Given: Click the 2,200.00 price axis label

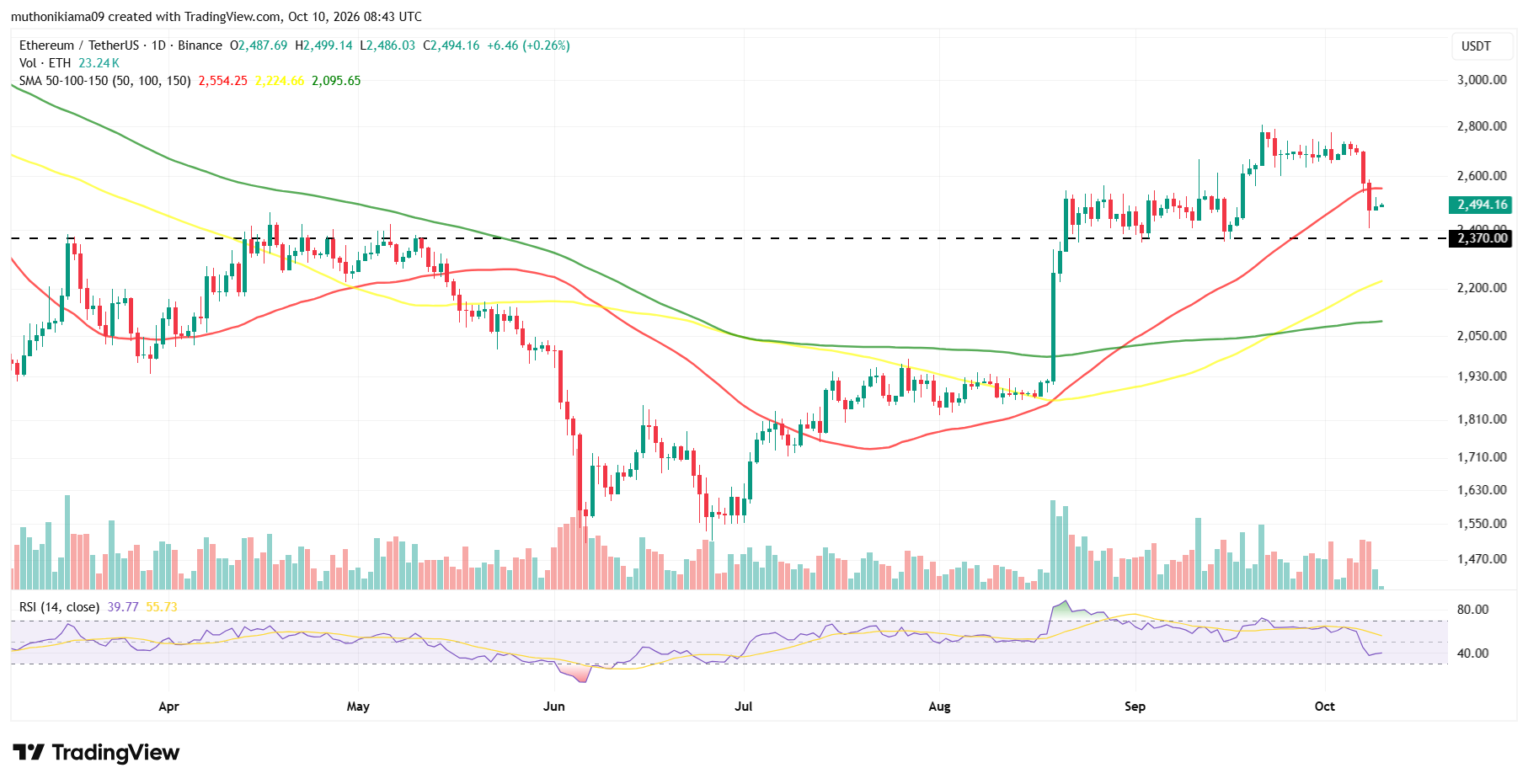Looking at the screenshot, I should (x=1482, y=288).
